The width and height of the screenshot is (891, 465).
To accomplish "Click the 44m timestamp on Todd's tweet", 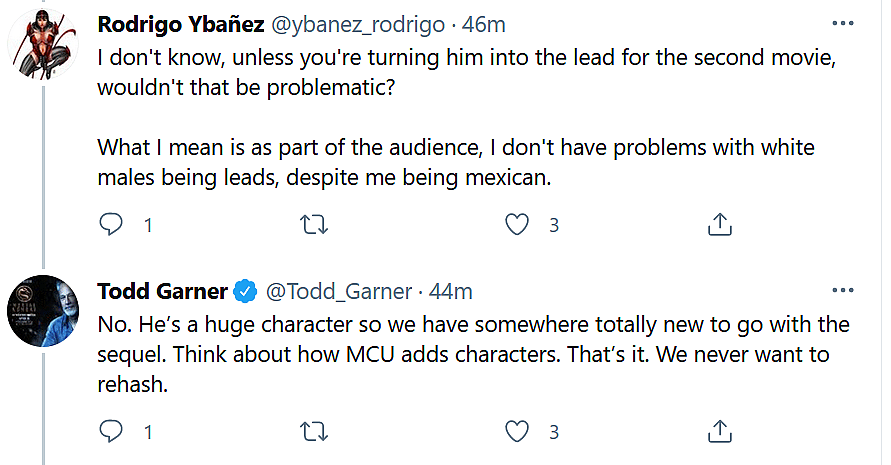I will [451, 291].
